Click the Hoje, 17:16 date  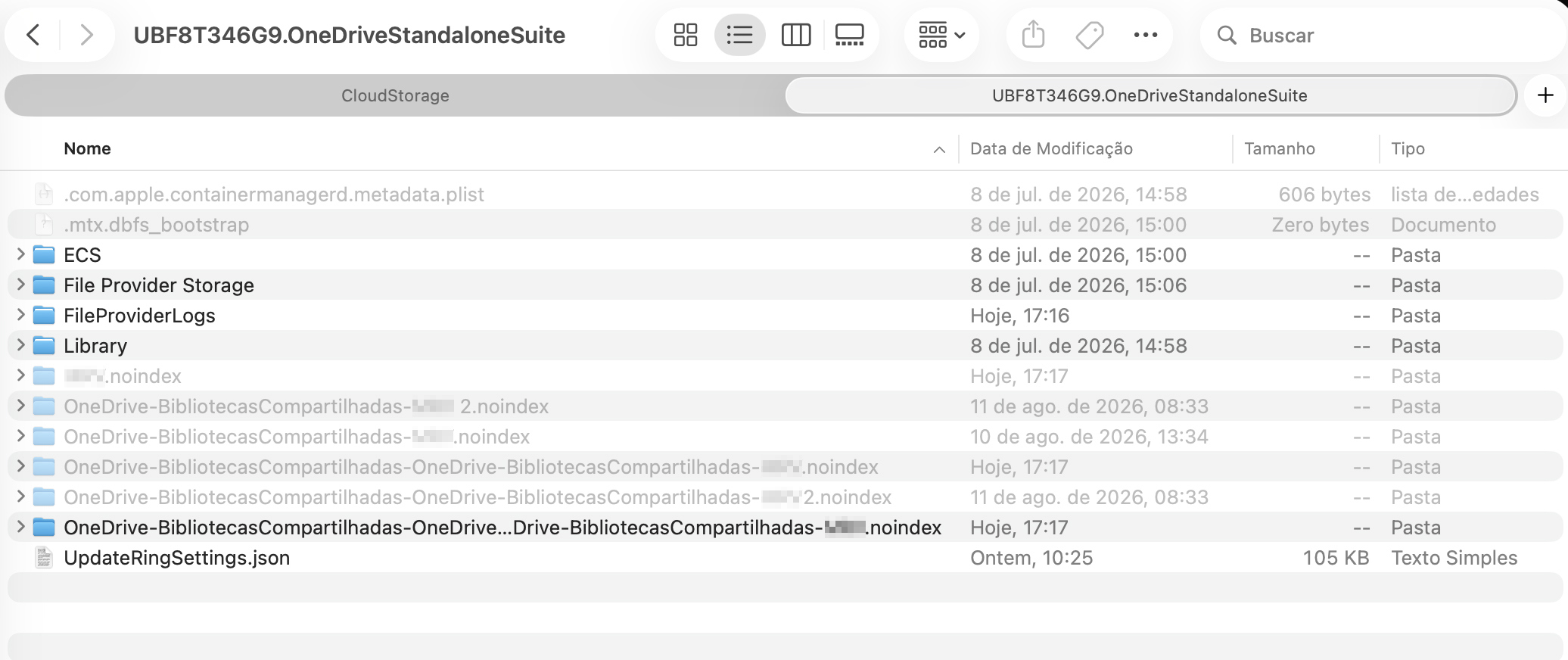(1019, 316)
